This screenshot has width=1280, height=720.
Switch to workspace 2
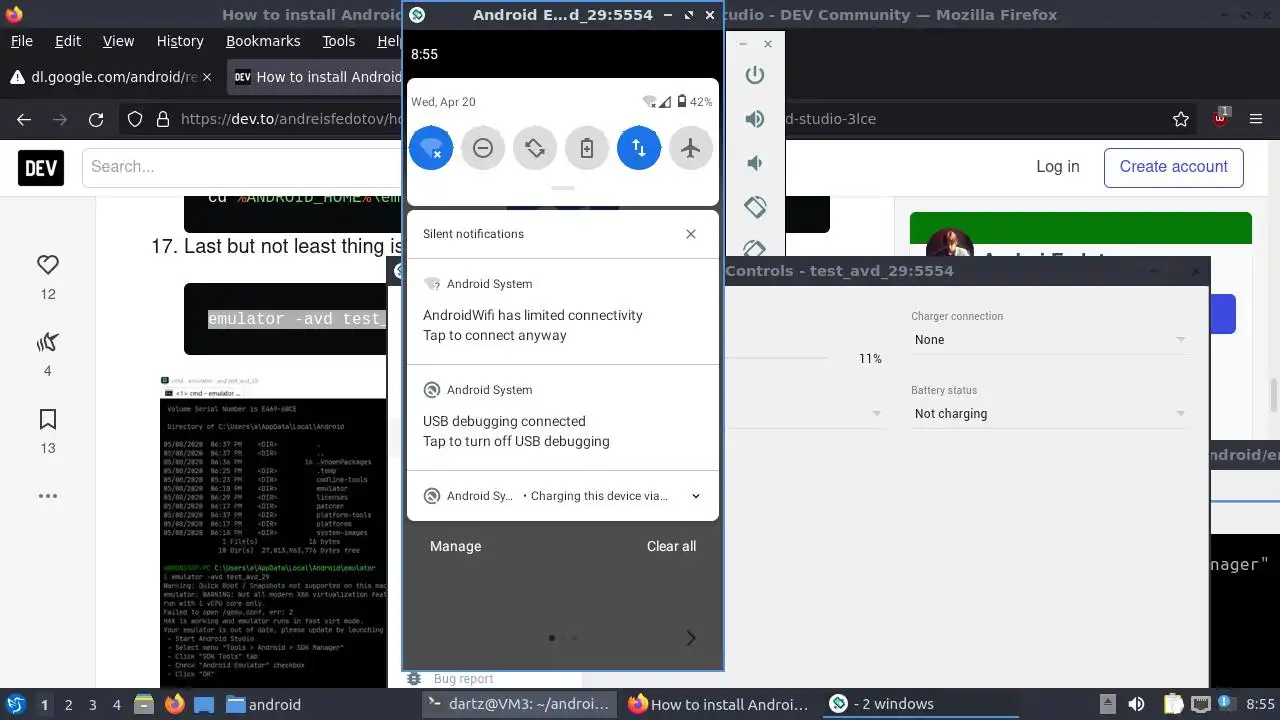(69, 705)
